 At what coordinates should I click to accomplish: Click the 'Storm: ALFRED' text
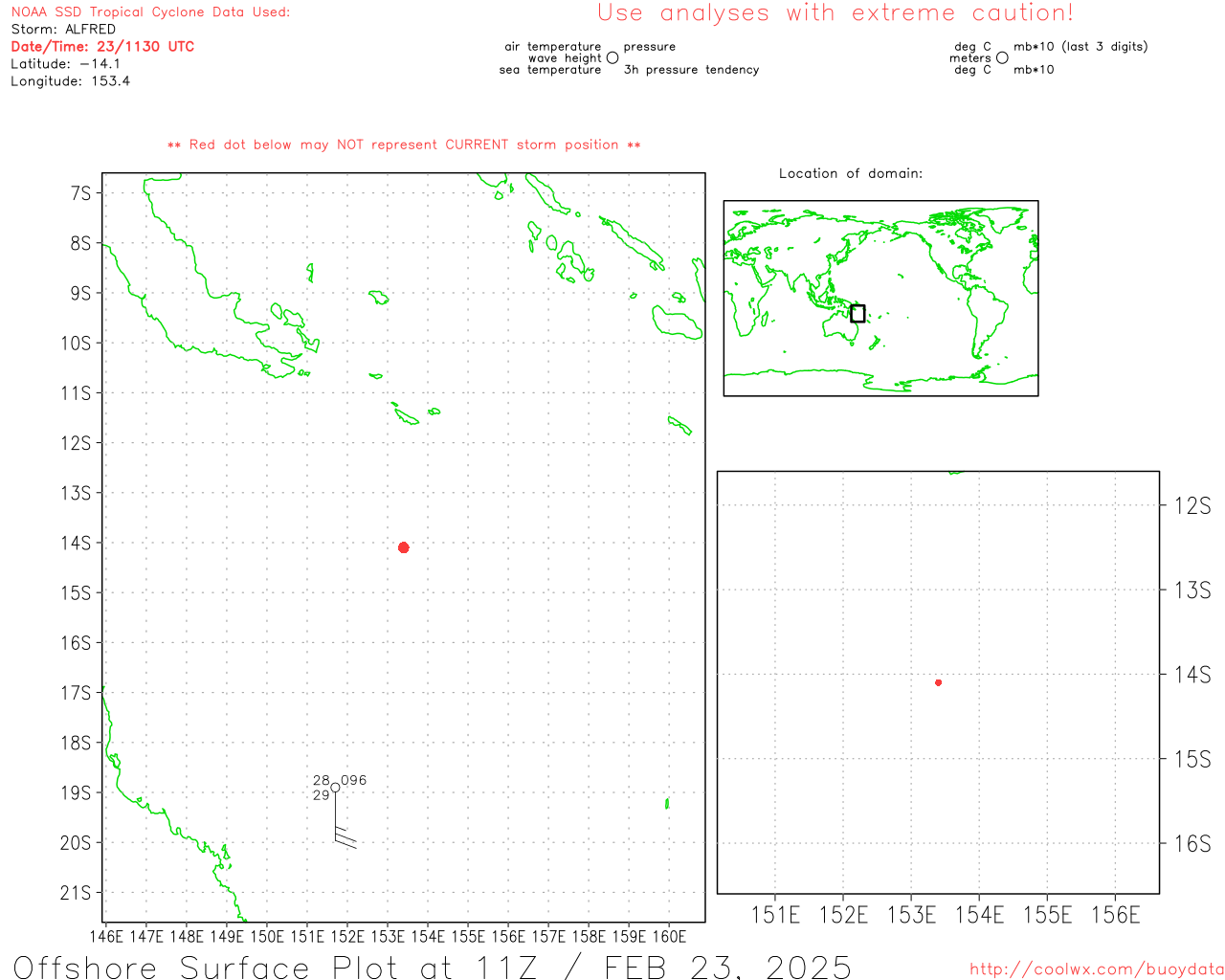click(x=63, y=30)
